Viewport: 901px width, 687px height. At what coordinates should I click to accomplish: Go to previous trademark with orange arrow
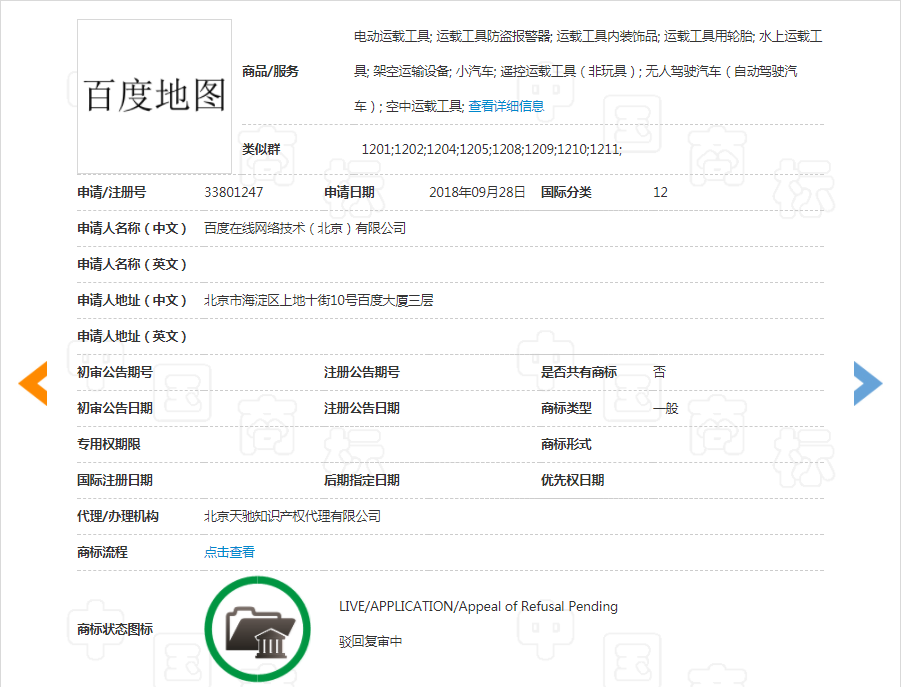click(x=33, y=383)
